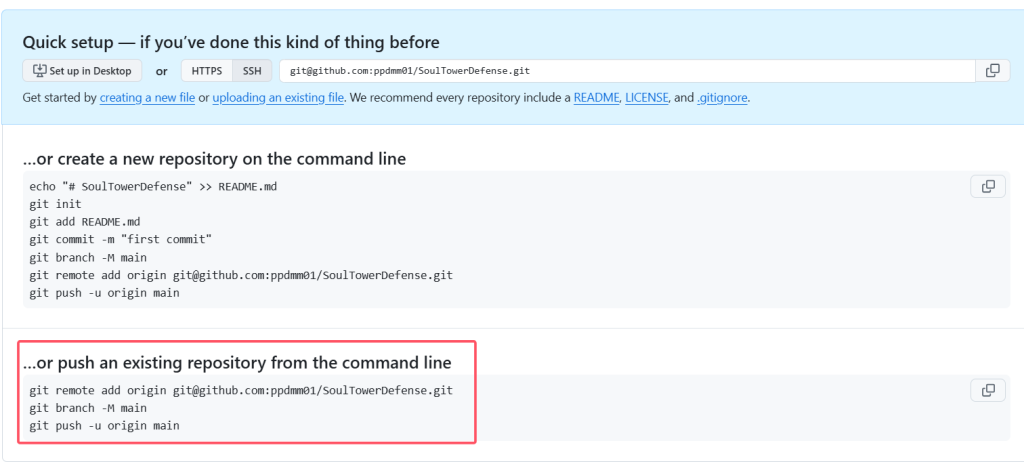Open the creating a new file link
This screenshot has height=462, width=1024.
(x=147, y=98)
